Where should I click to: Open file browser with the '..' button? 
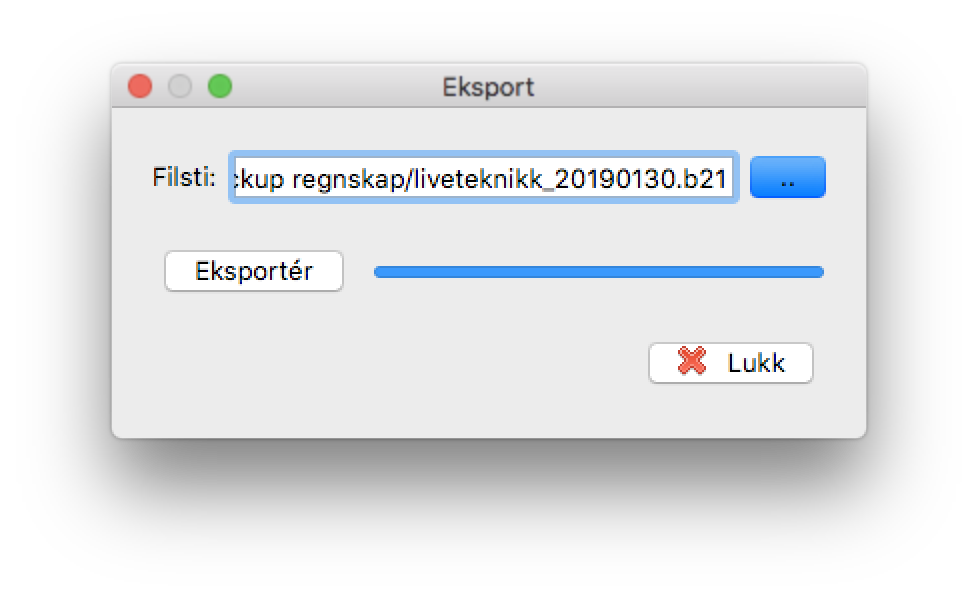(788, 178)
